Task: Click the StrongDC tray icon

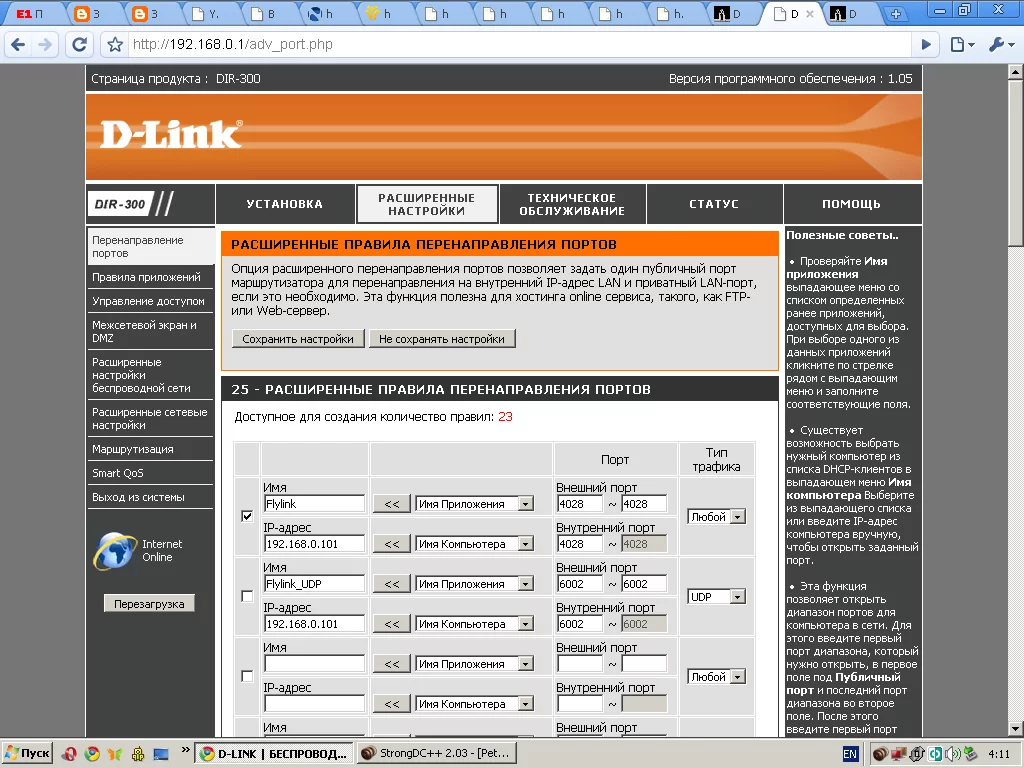Action: pyautogui.click(x=880, y=754)
